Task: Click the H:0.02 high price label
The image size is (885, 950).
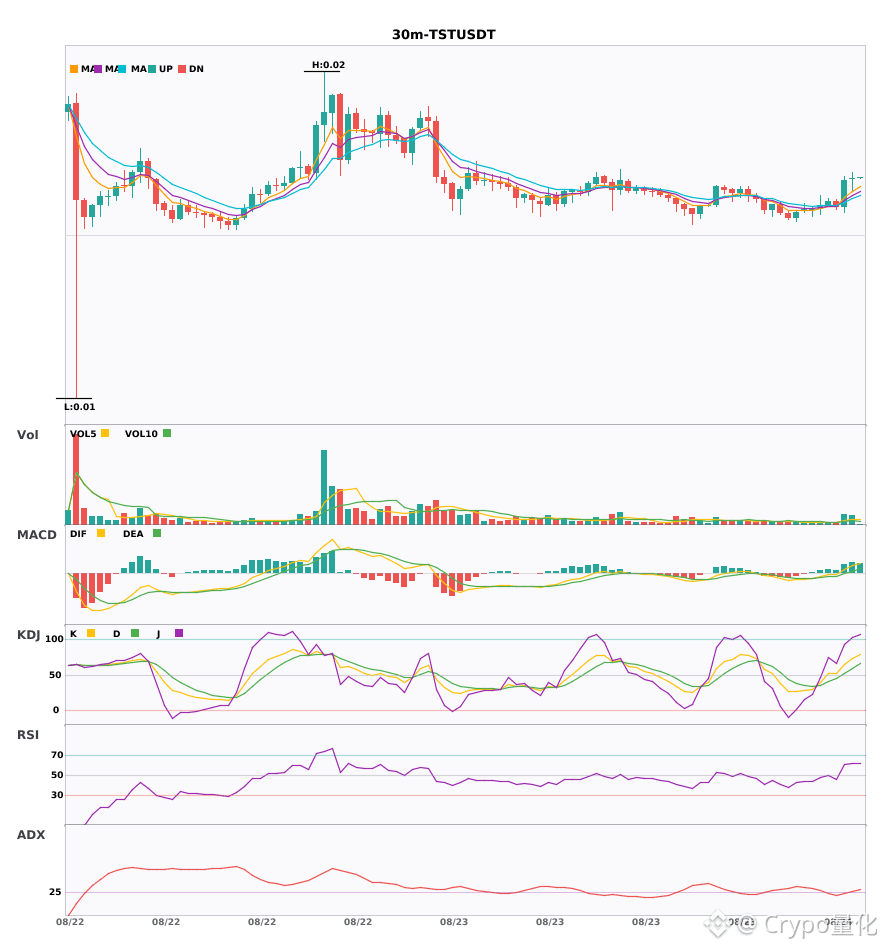Action: 328,65
